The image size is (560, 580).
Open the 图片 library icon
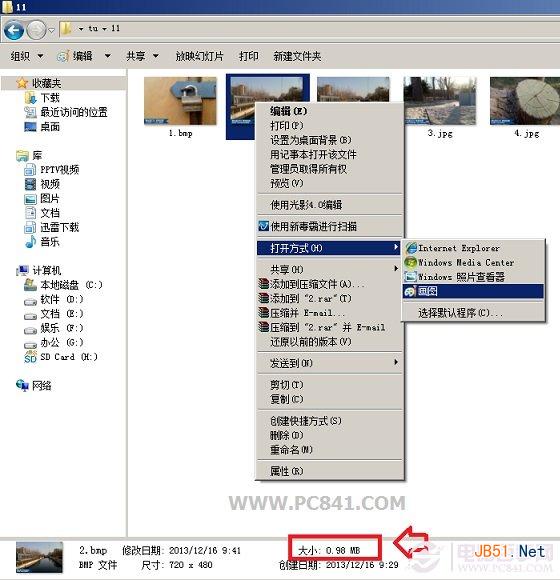point(30,199)
